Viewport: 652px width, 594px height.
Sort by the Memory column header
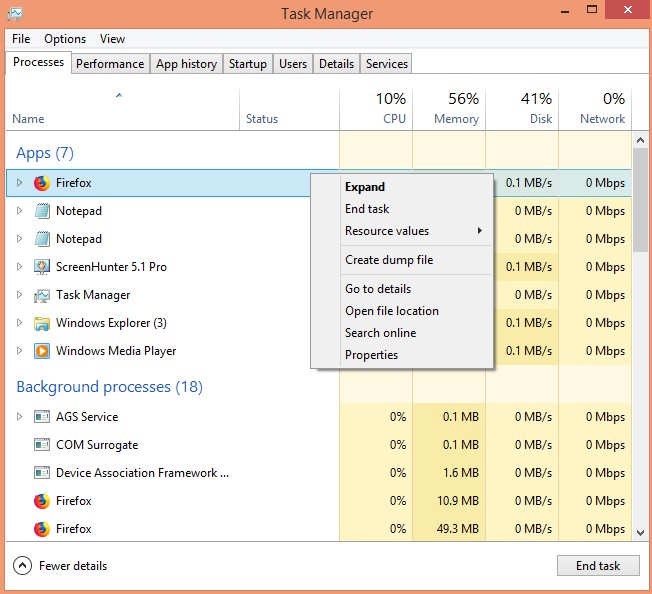coord(449,110)
